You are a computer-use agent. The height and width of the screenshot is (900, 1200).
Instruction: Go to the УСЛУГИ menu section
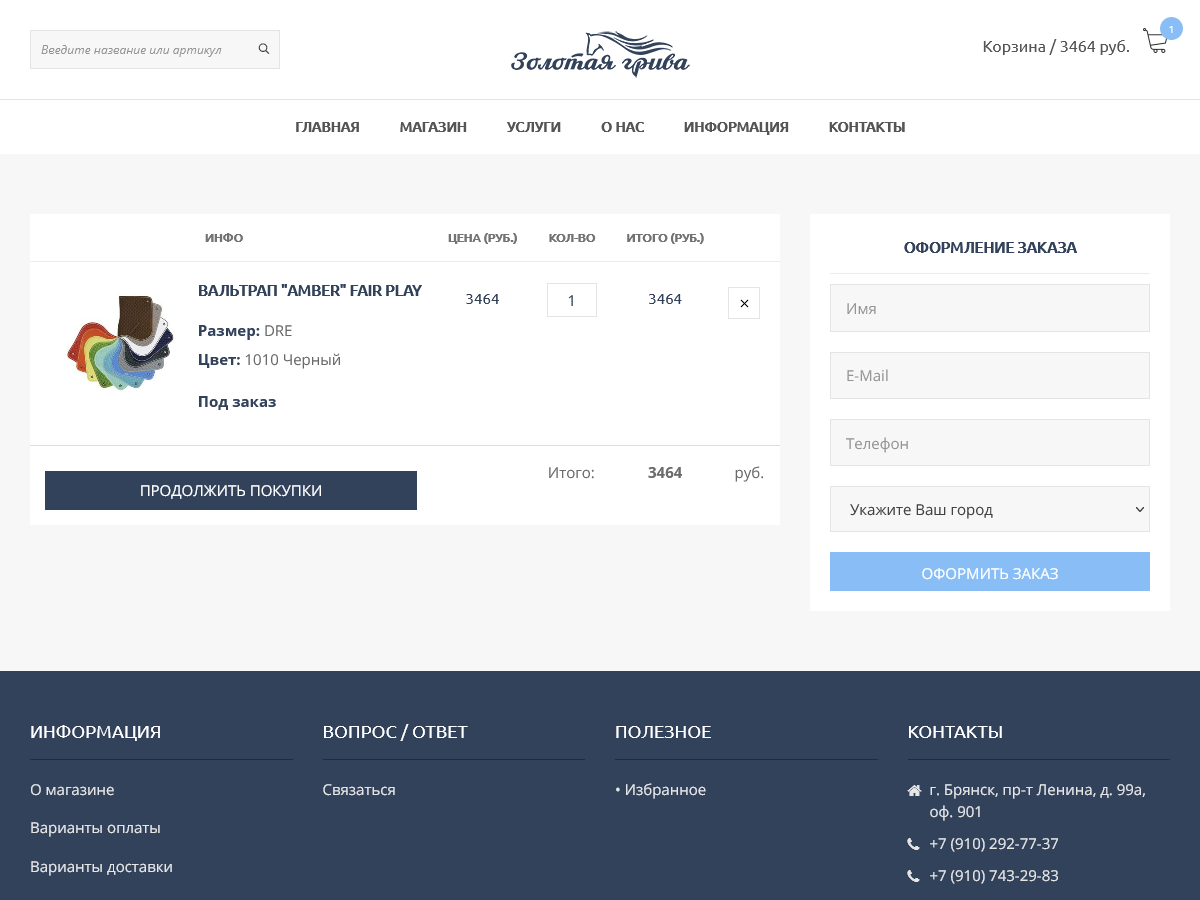point(533,127)
